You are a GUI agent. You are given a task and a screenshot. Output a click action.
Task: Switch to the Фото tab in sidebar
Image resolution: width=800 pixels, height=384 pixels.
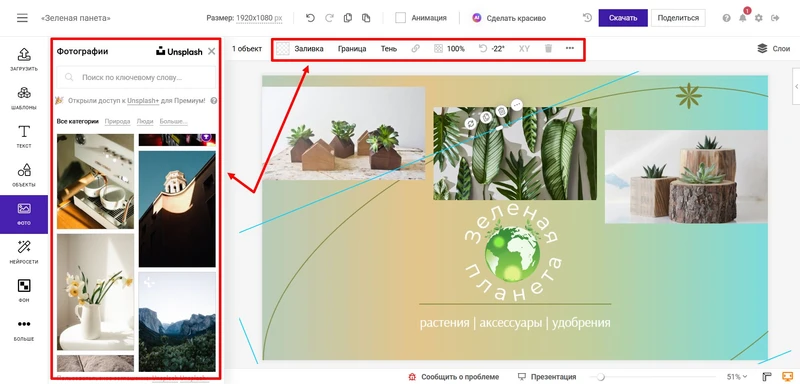pos(24,214)
